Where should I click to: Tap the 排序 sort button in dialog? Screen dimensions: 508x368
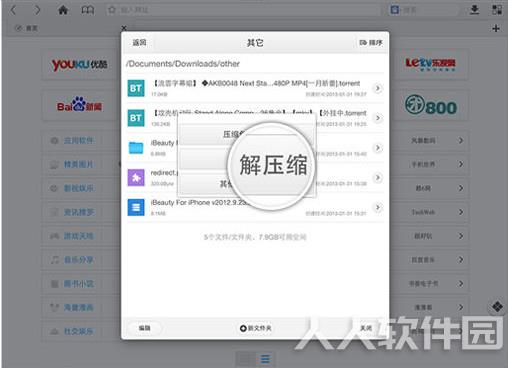[371, 43]
